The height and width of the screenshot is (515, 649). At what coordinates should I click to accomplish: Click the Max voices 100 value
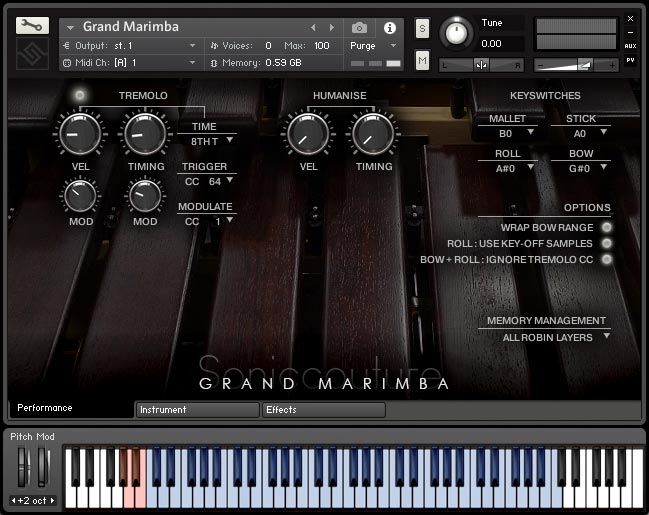[x=322, y=46]
